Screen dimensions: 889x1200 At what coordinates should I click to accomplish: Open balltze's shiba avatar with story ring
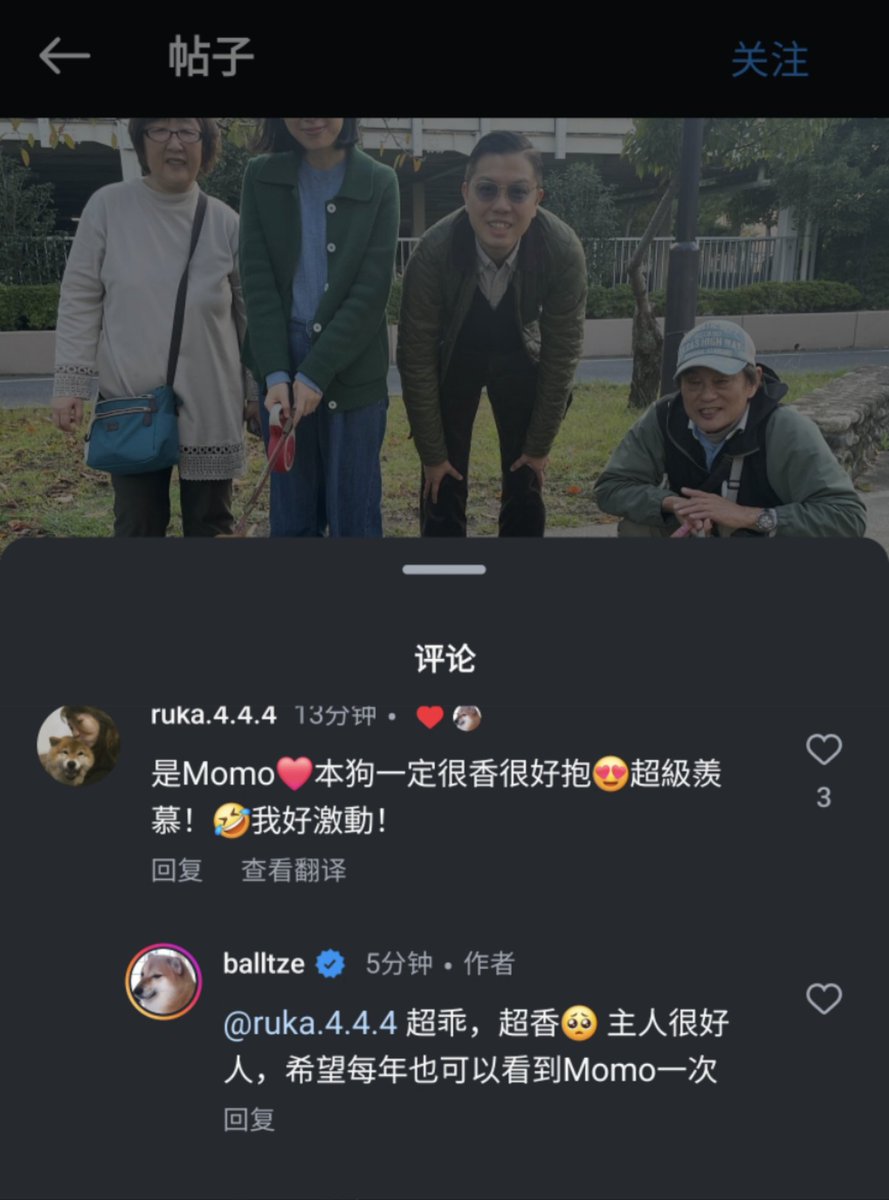click(x=163, y=981)
